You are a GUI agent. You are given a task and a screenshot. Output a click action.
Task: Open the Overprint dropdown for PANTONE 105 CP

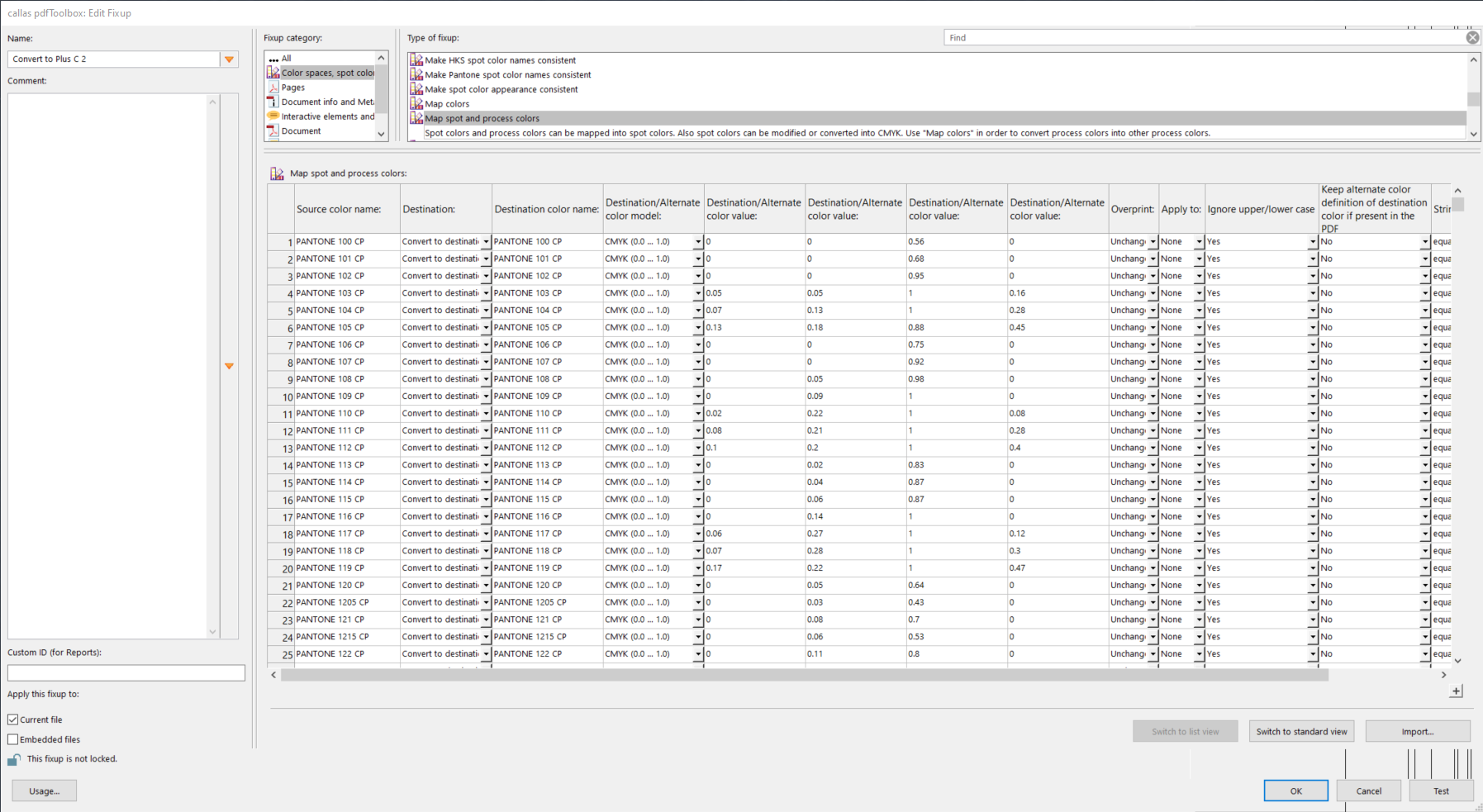(x=1153, y=328)
